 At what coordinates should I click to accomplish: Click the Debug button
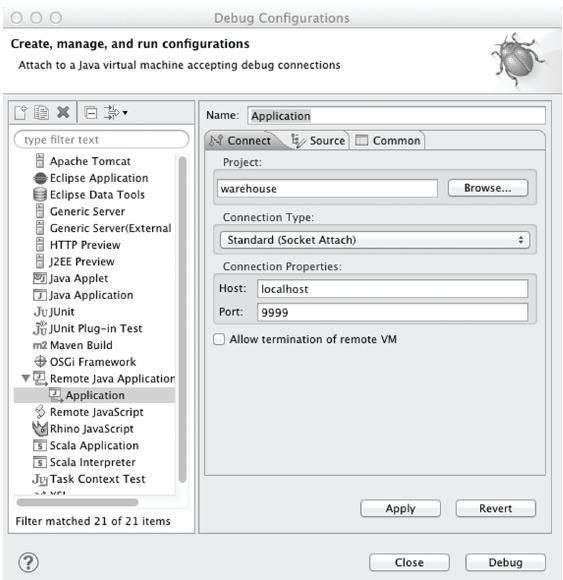pyautogui.click(x=505, y=562)
